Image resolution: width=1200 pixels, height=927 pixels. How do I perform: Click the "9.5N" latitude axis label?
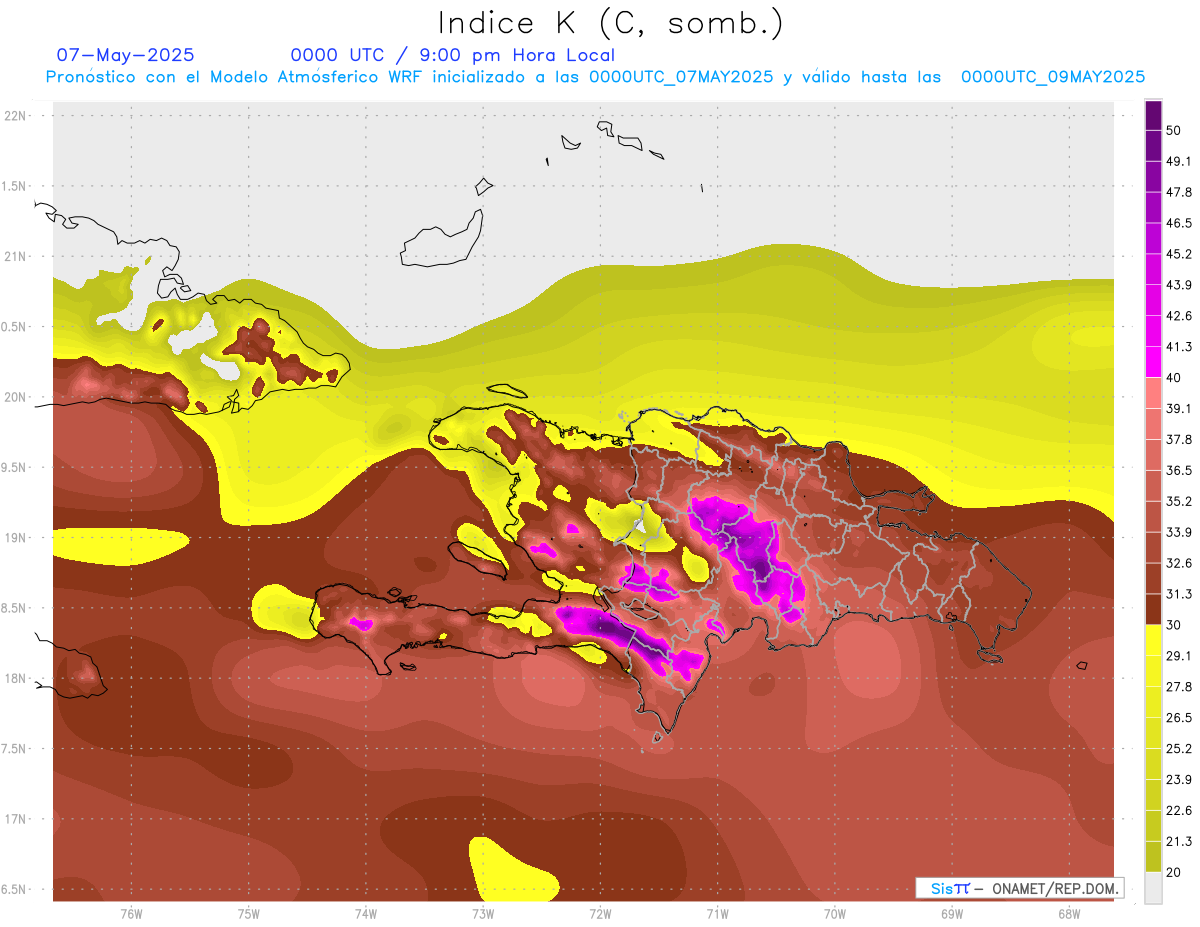(x=15, y=467)
